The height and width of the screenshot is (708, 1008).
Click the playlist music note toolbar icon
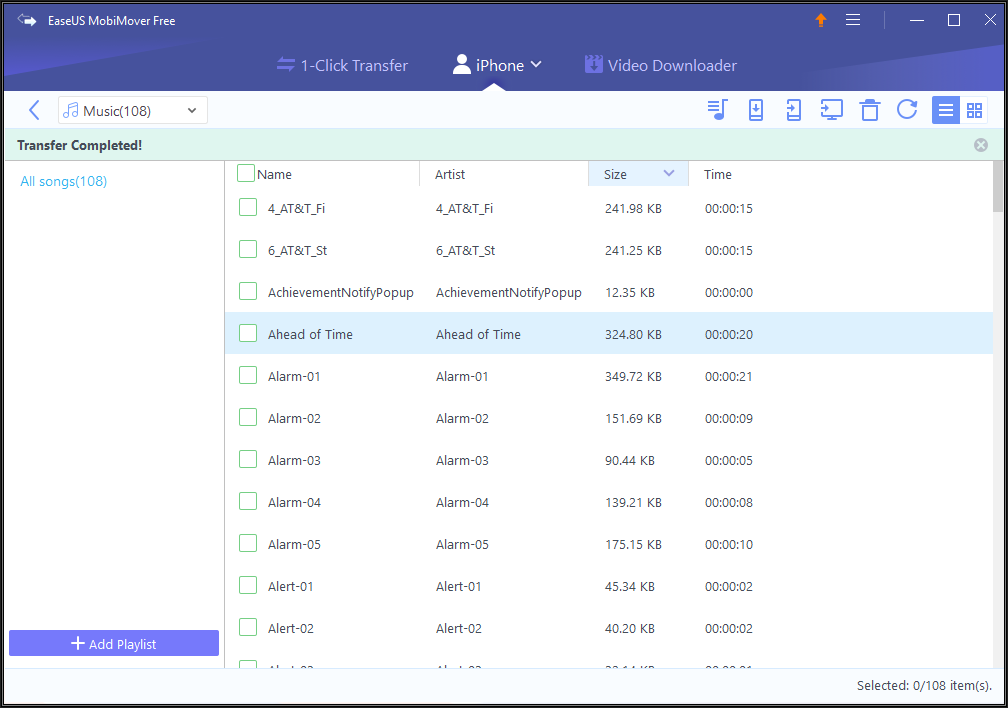(x=717, y=110)
